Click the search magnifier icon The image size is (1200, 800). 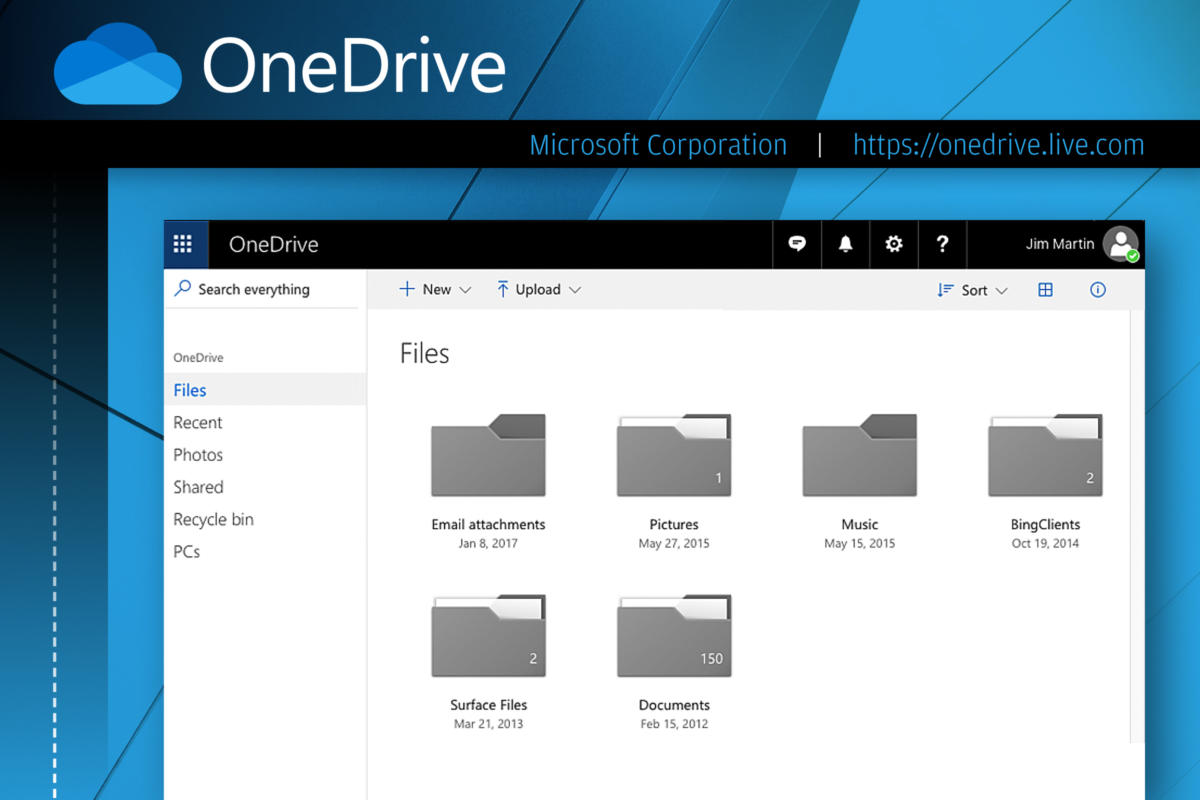[x=183, y=288]
